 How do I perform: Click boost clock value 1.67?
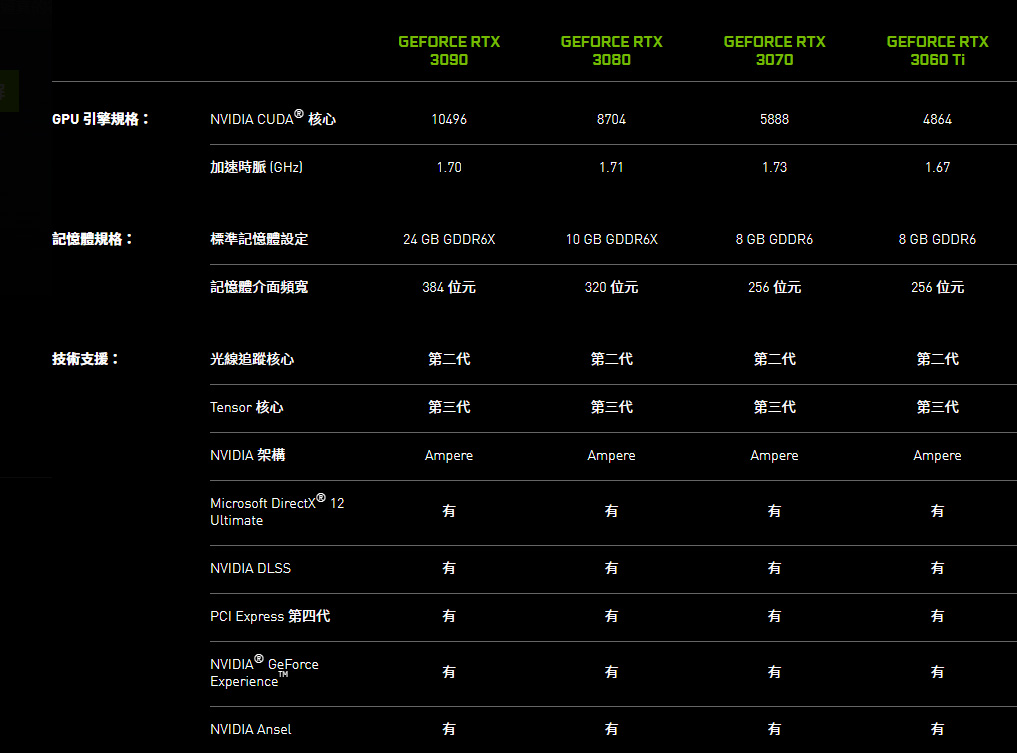click(937, 167)
